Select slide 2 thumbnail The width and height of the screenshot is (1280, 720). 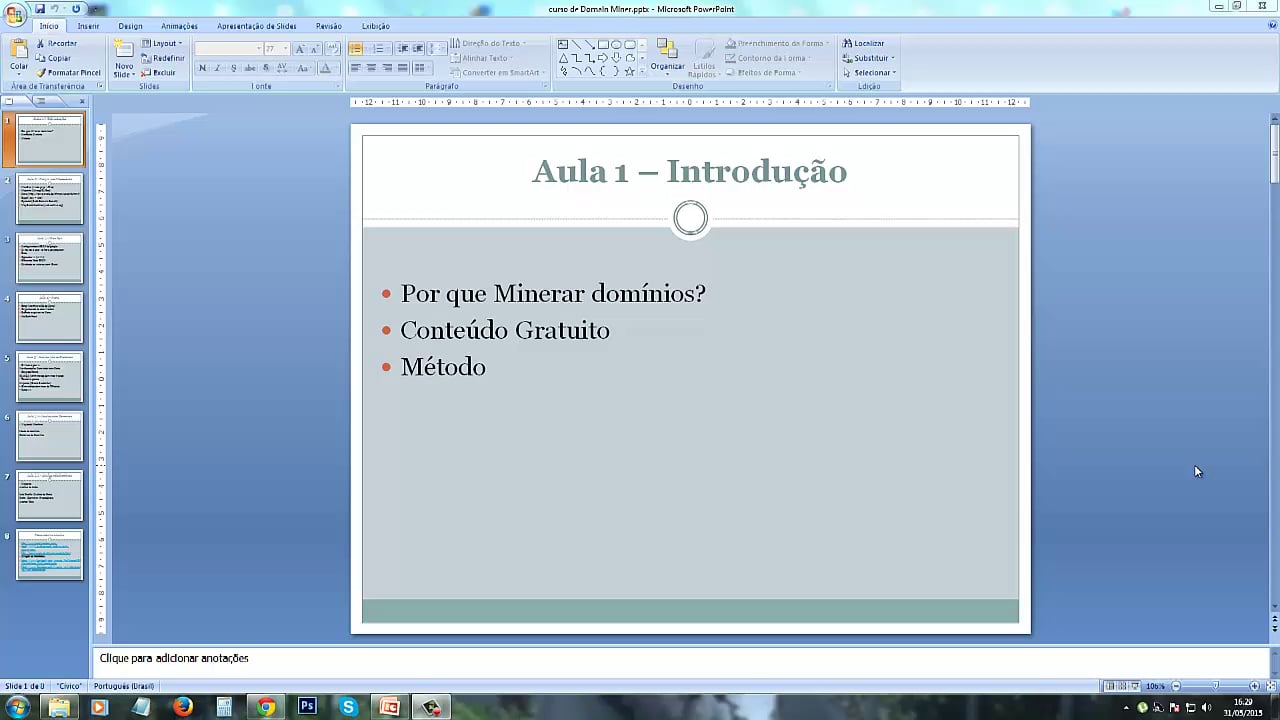(x=50, y=198)
